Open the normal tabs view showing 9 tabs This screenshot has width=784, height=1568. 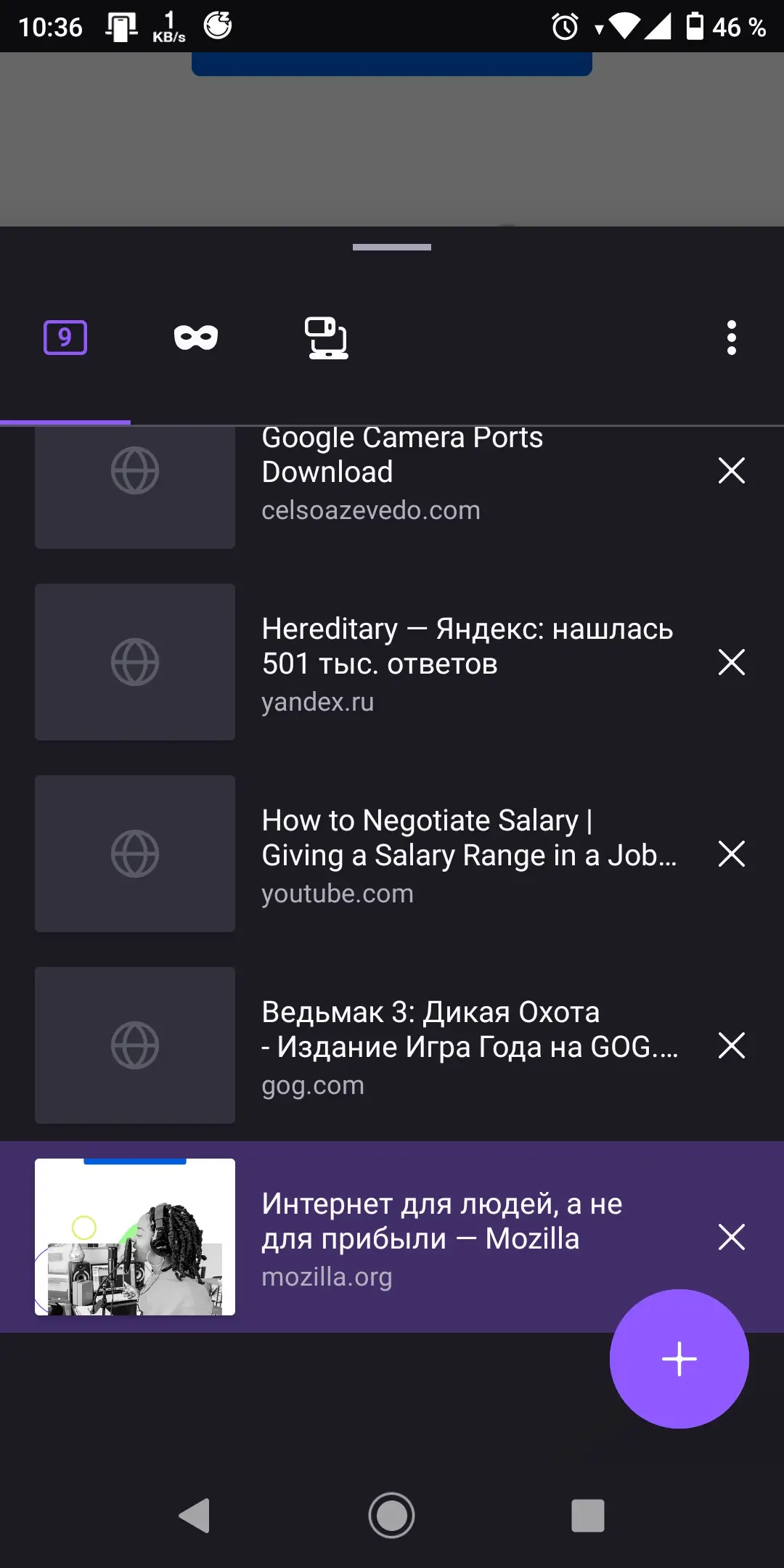65,338
